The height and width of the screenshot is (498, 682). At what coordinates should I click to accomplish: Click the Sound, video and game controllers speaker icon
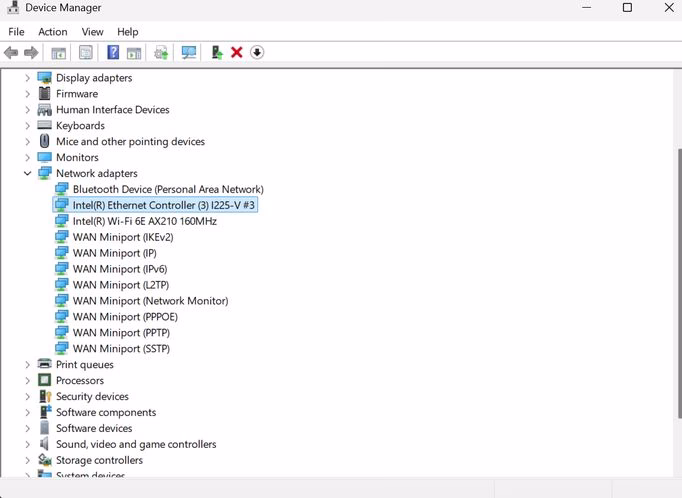pos(44,444)
